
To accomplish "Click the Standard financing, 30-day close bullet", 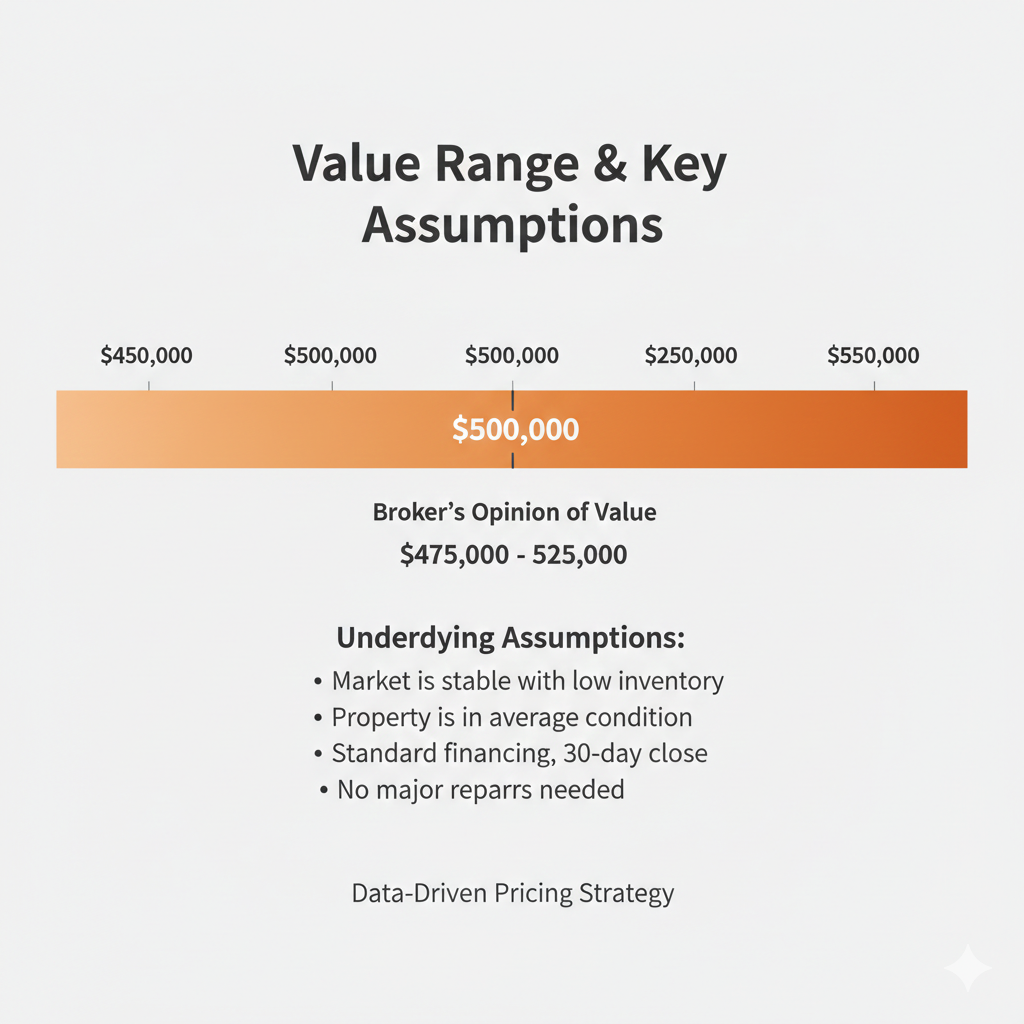I will click(x=511, y=753).
